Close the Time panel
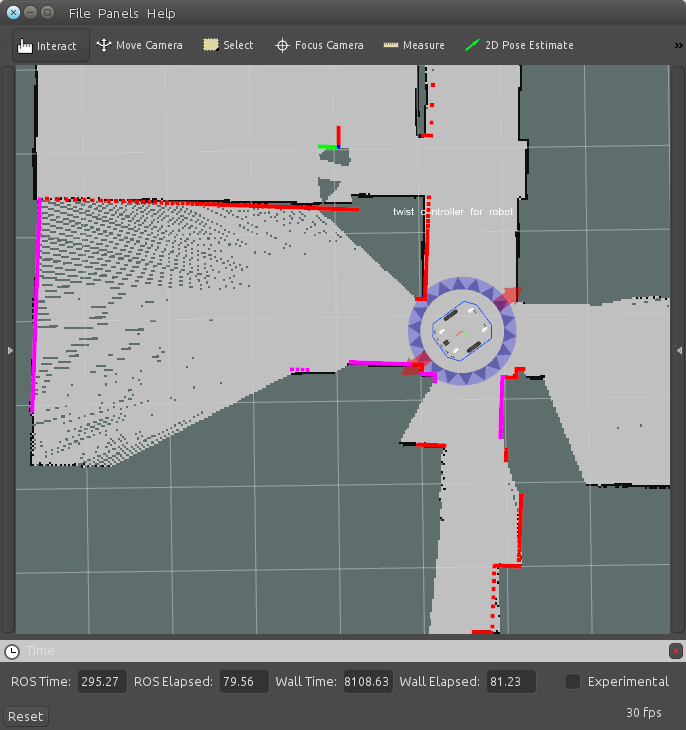The height and width of the screenshot is (730, 686). click(676, 651)
